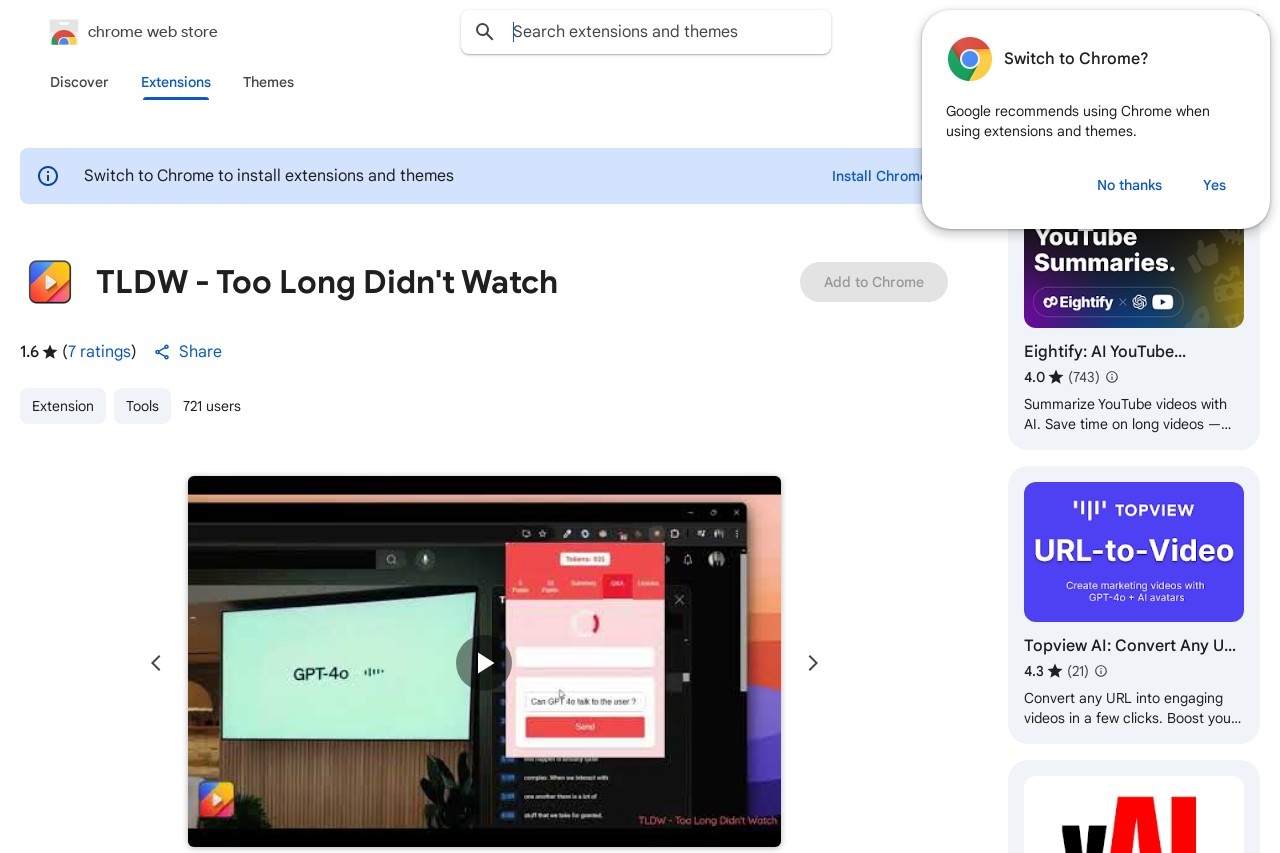1280x853 pixels.
Task: Click the Add to Chrome button
Action: [874, 282]
